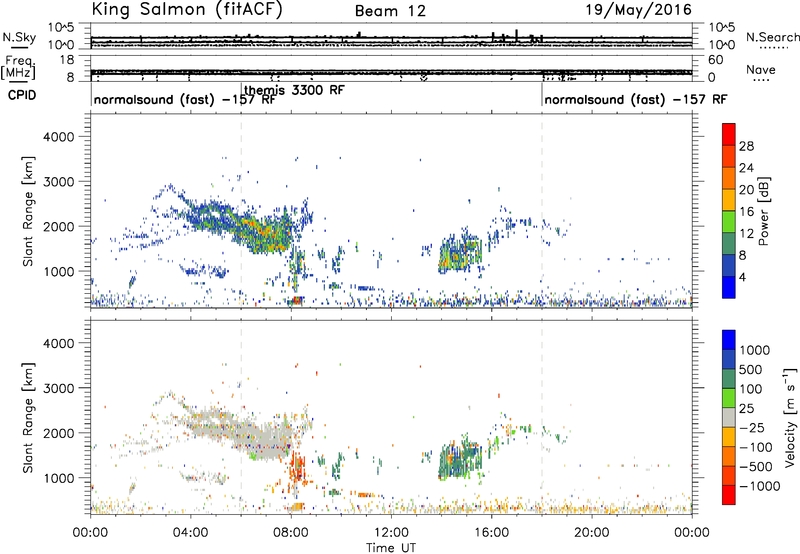Click the N.Sky legend label
The height and width of the screenshot is (554, 800).
[x=19, y=37]
